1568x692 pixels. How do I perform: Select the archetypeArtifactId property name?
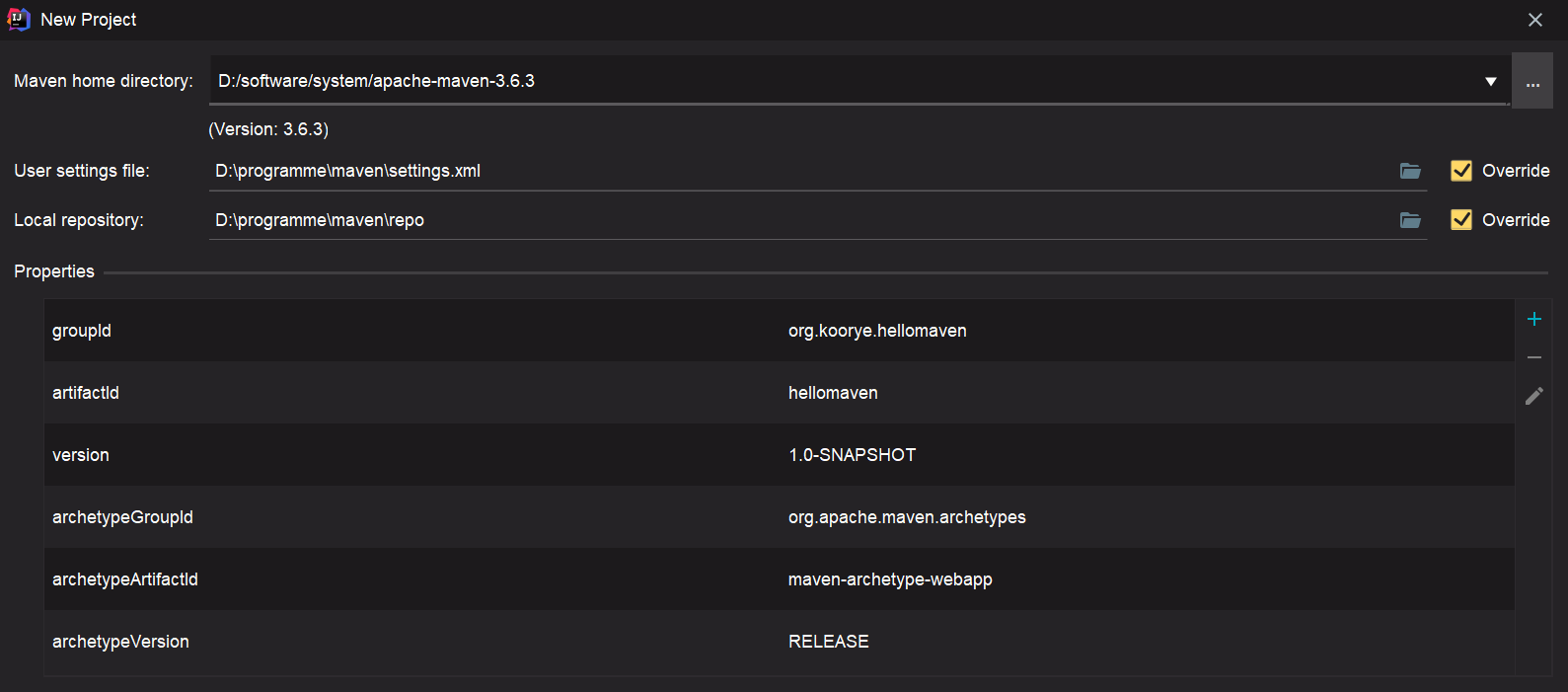(125, 579)
